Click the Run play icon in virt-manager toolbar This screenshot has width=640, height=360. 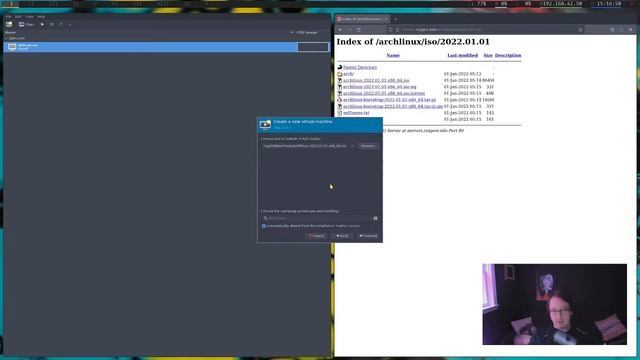click(42, 24)
